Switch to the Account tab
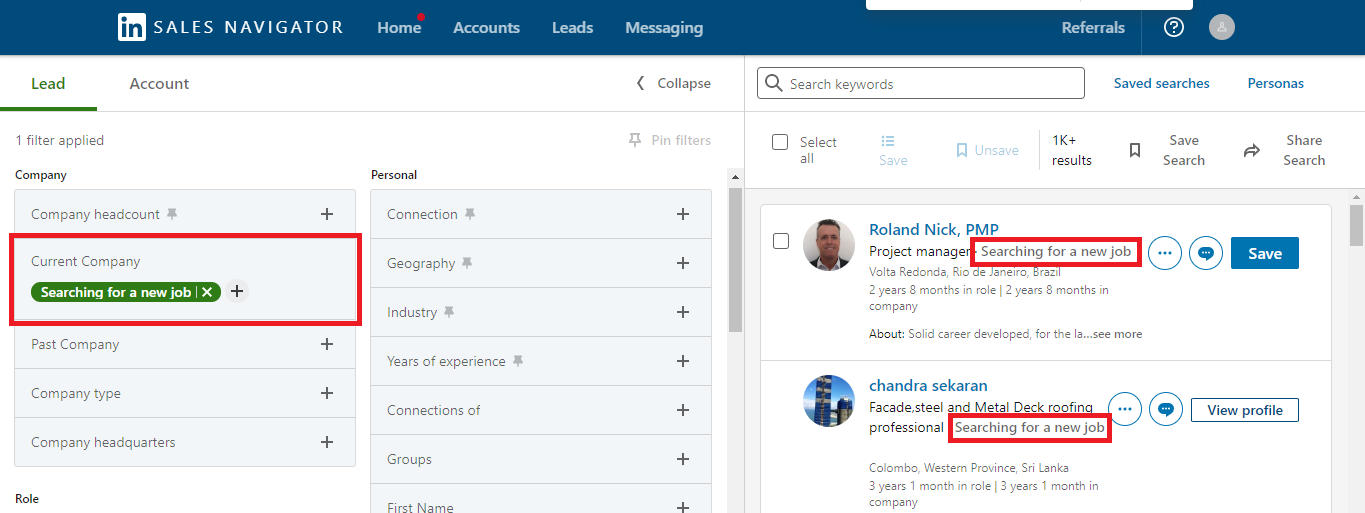 coord(159,84)
